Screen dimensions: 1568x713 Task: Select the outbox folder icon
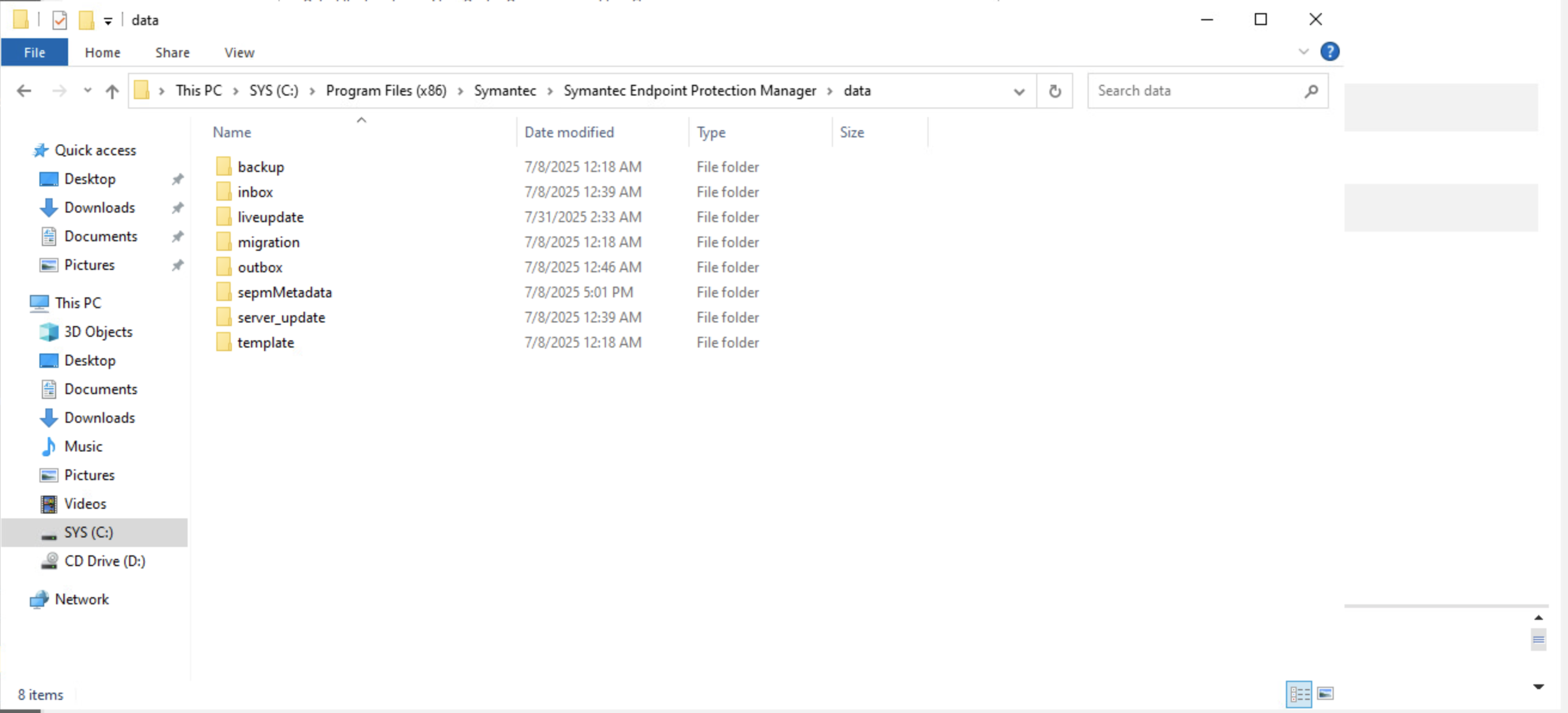[x=223, y=266]
